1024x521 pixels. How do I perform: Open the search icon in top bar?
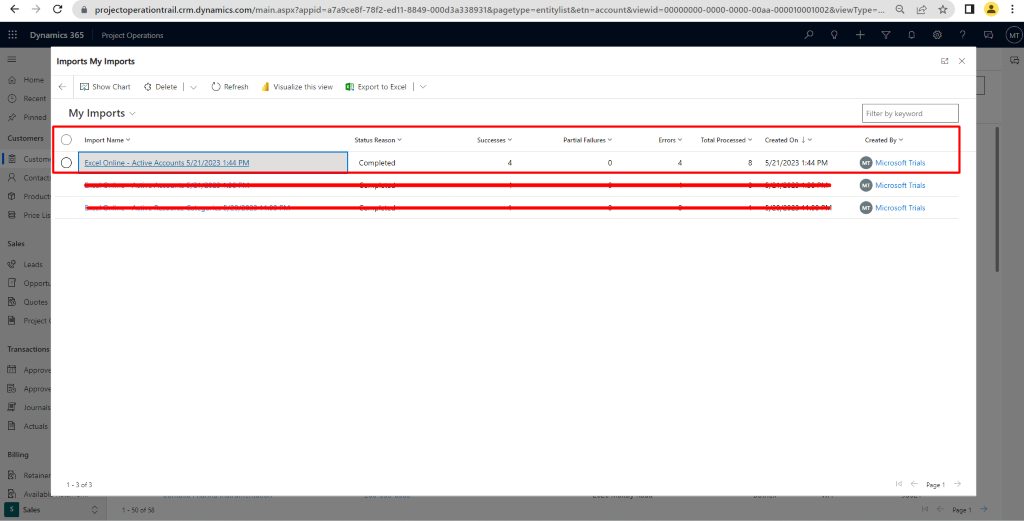coord(809,35)
